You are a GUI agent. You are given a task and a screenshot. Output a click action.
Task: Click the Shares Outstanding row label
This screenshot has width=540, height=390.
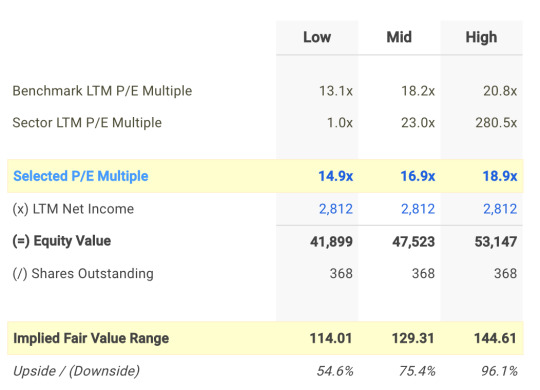[83, 274]
